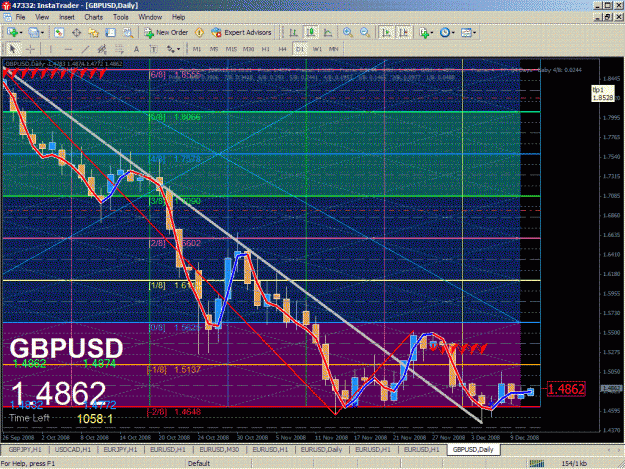Switch to the GBPJPY,H1 chart tab
Viewport: 625px width, 469px height.
25,449
